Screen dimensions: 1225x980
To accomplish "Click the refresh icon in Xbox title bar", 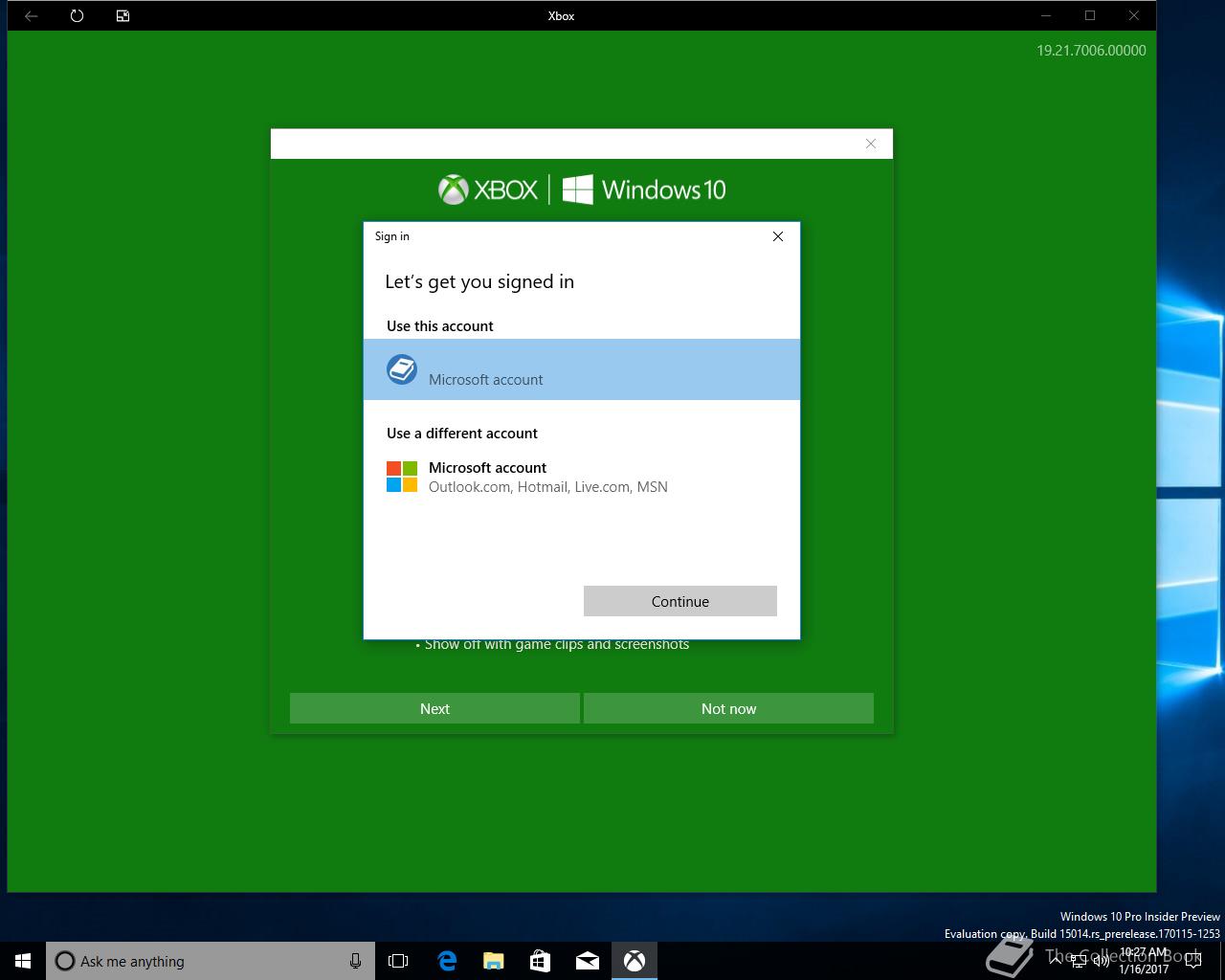I will (x=77, y=15).
